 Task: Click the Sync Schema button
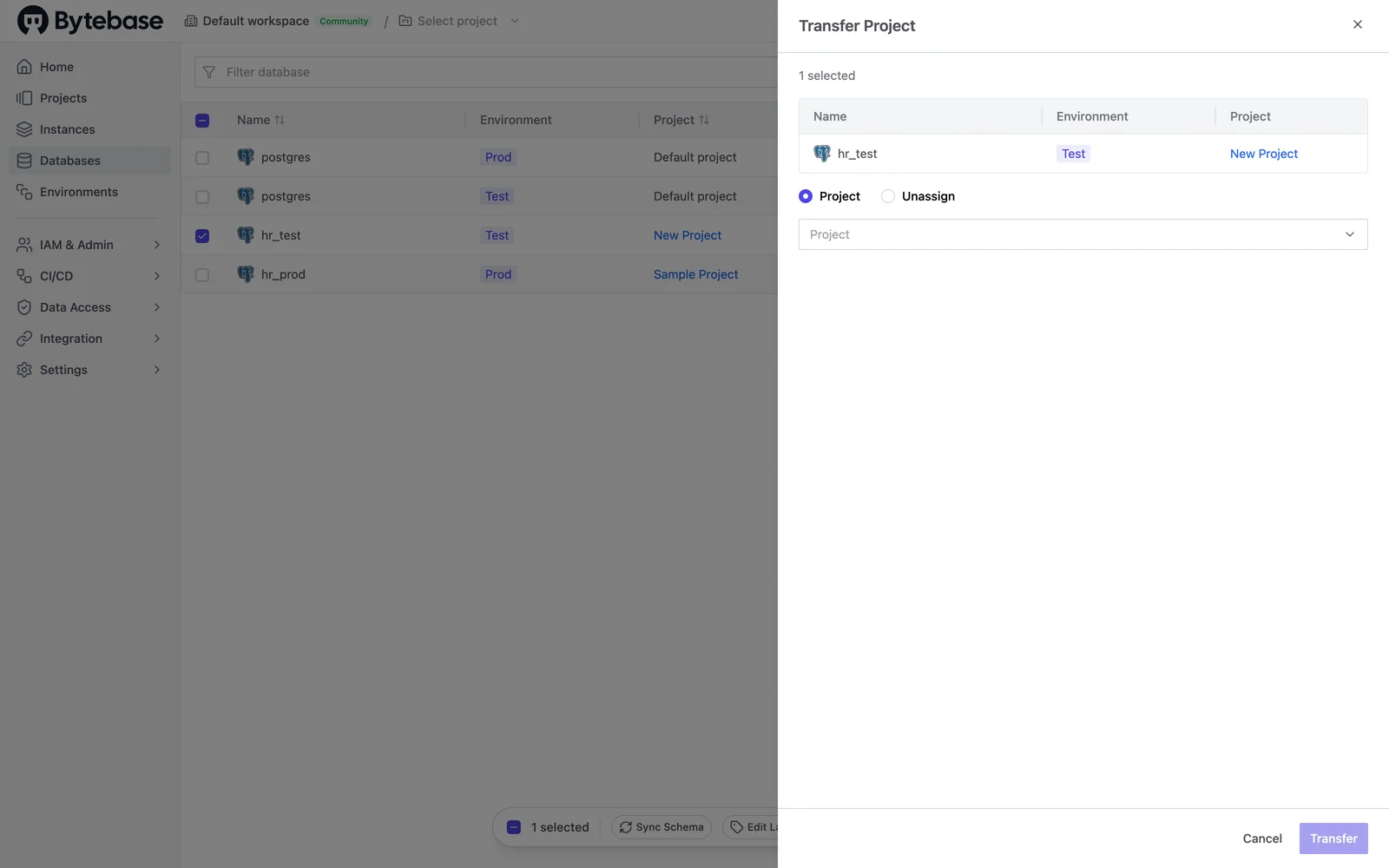[x=662, y=827]
